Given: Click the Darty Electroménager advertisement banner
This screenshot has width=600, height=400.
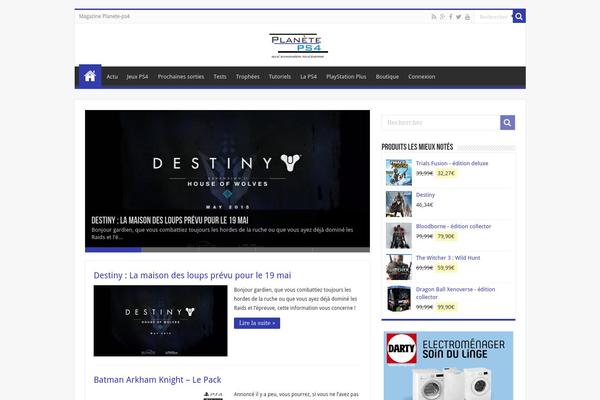Looking at the screenshot, I should [448, 366].
